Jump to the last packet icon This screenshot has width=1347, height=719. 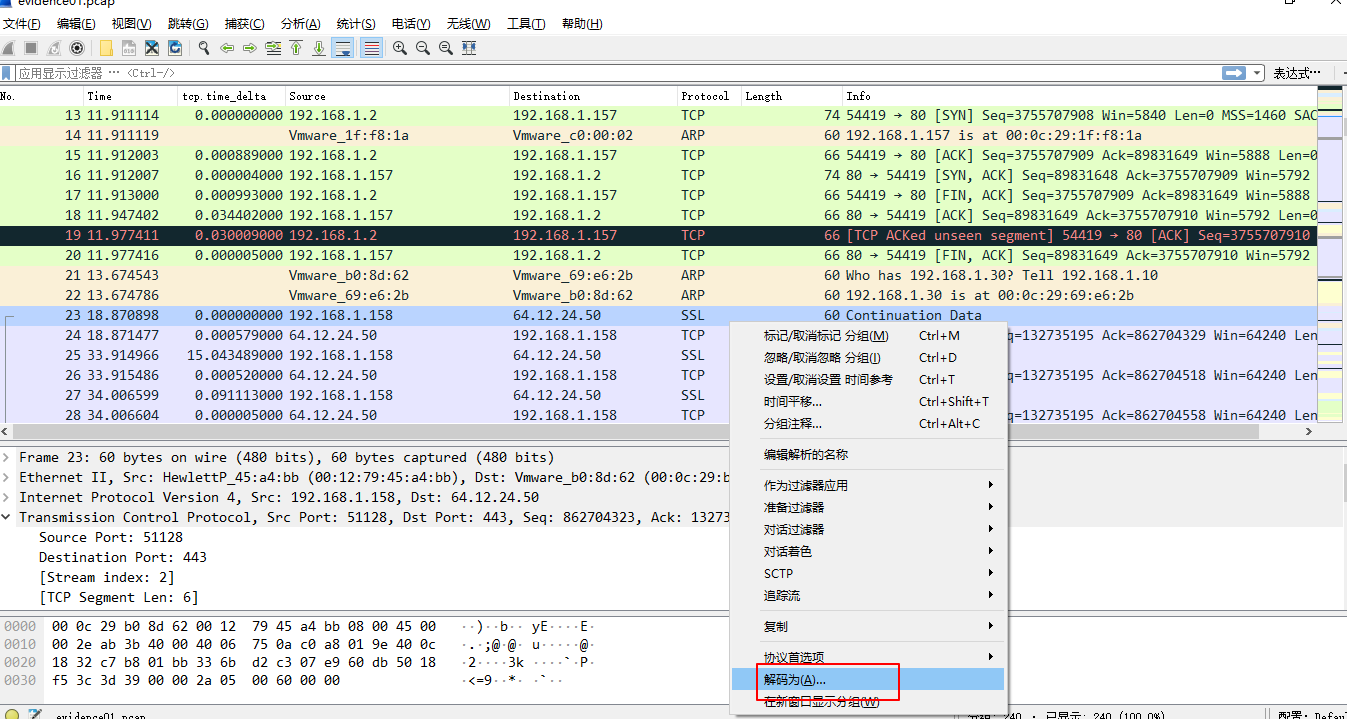pos(319,48)
